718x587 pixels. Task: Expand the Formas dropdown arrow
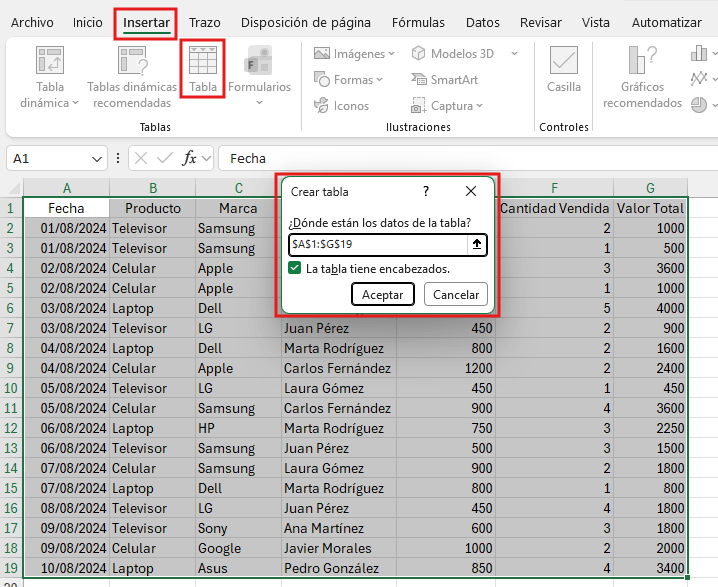click(380, 80)
